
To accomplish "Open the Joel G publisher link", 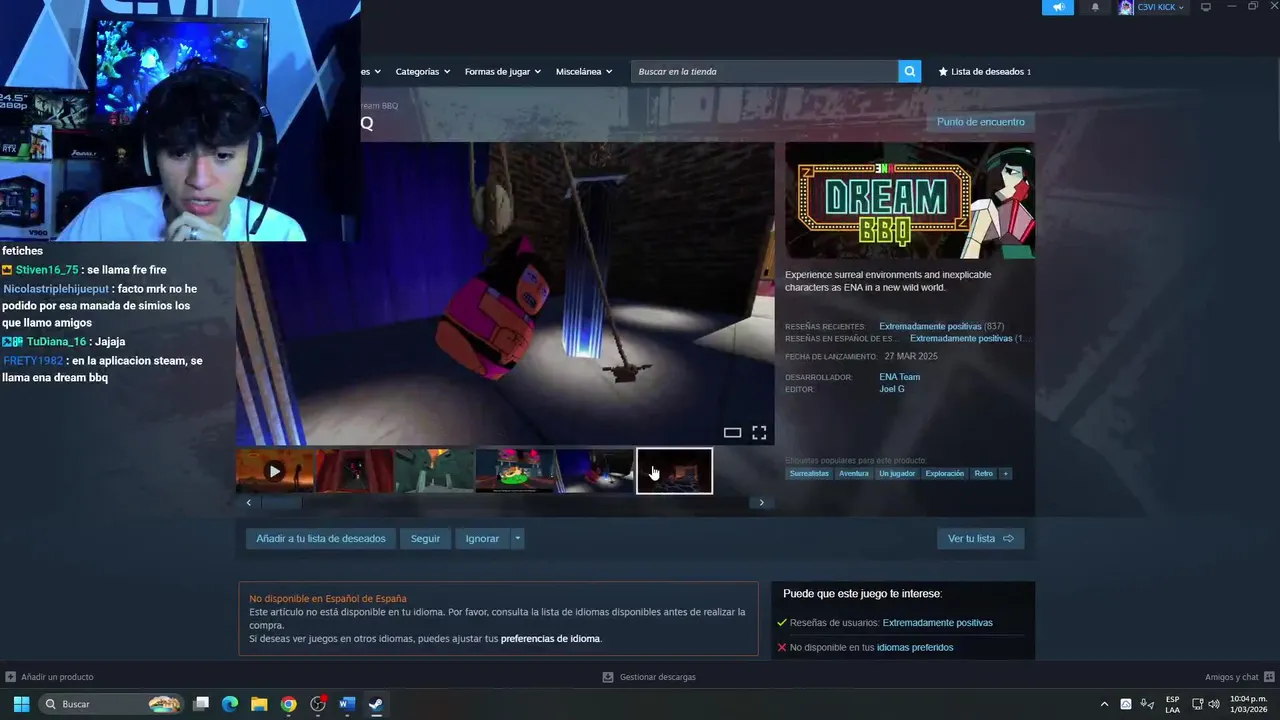I will 892,389.
